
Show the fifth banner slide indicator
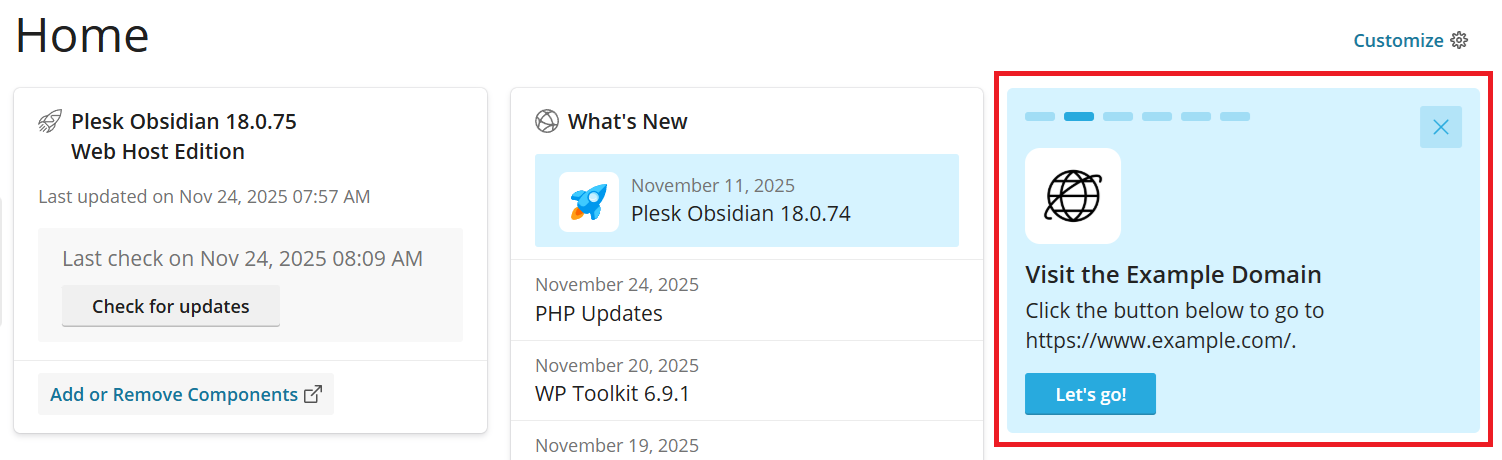1196,117
